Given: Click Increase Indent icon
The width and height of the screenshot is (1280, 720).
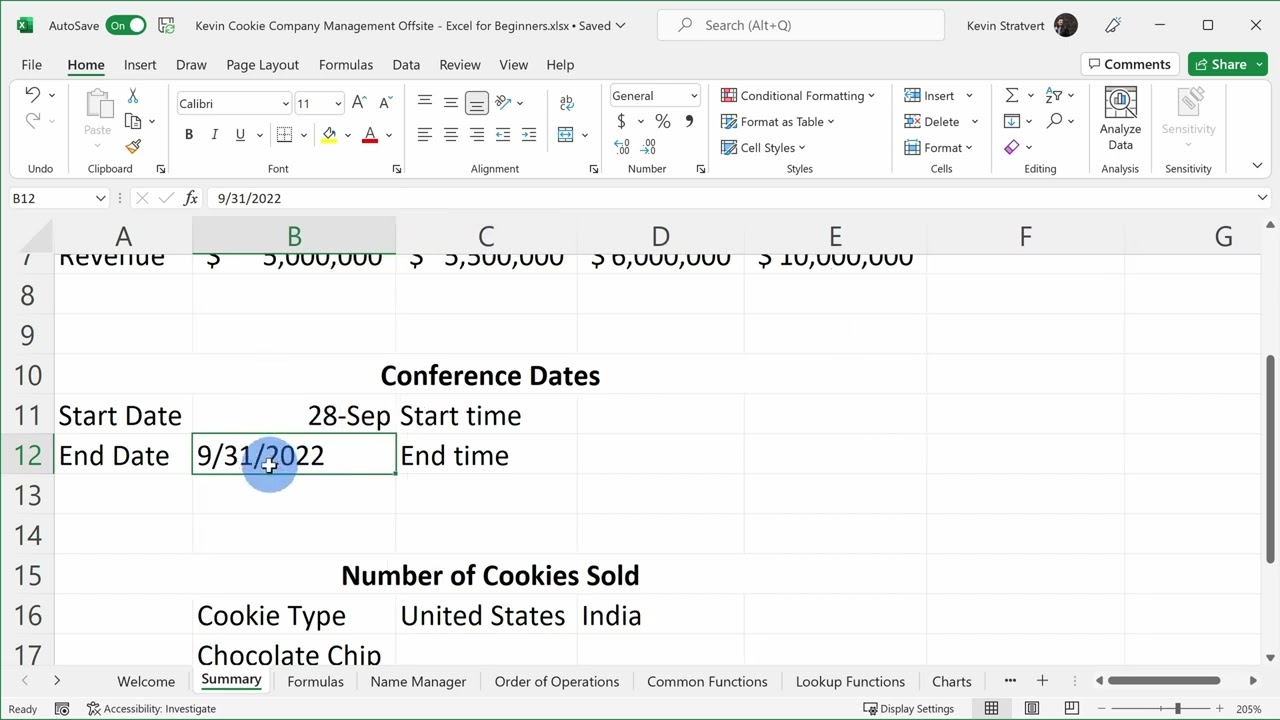Looking at the screenshot, I should (x=529, y=134).
